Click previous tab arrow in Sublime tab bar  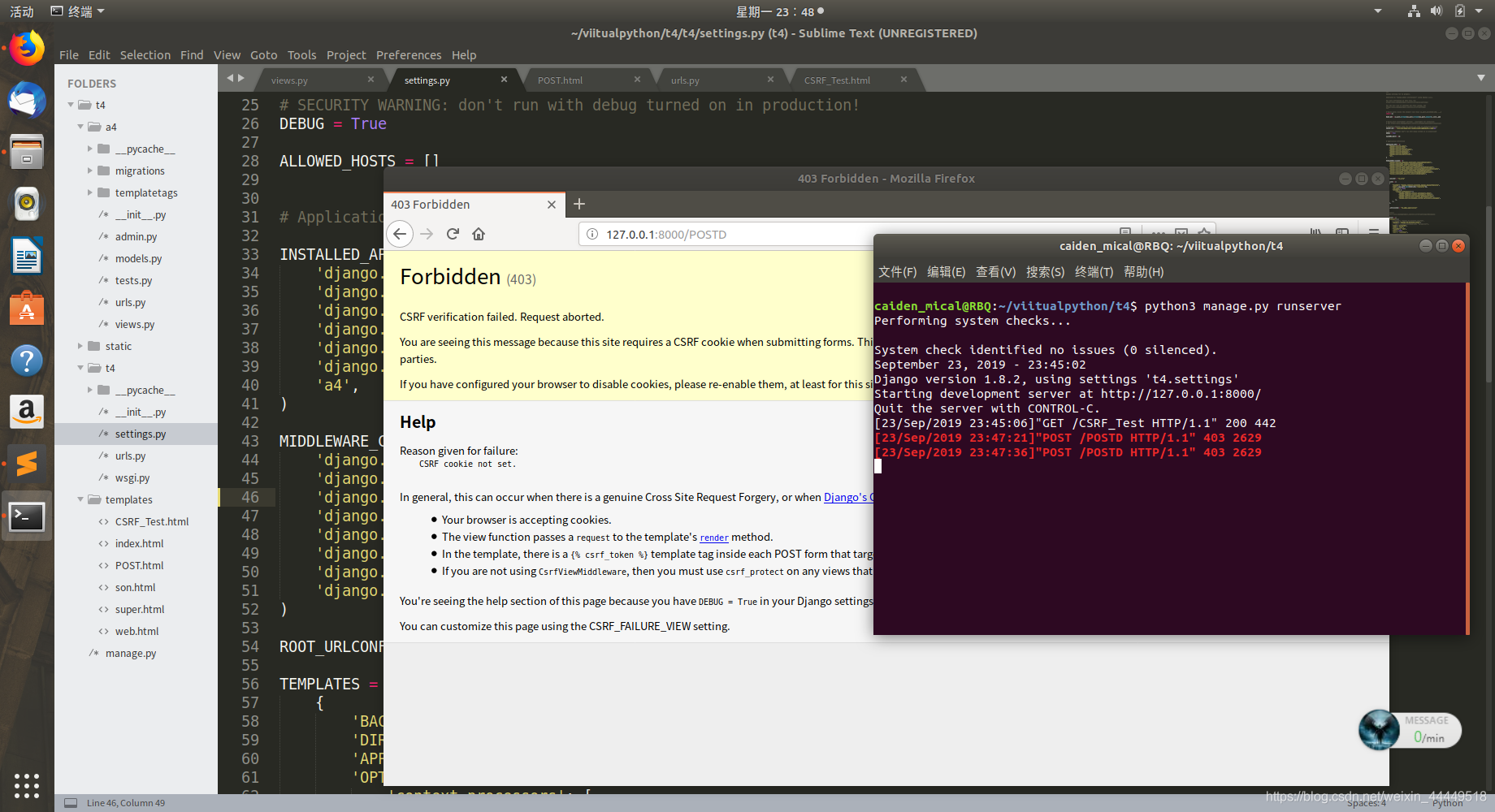click(x=230, y=78)
